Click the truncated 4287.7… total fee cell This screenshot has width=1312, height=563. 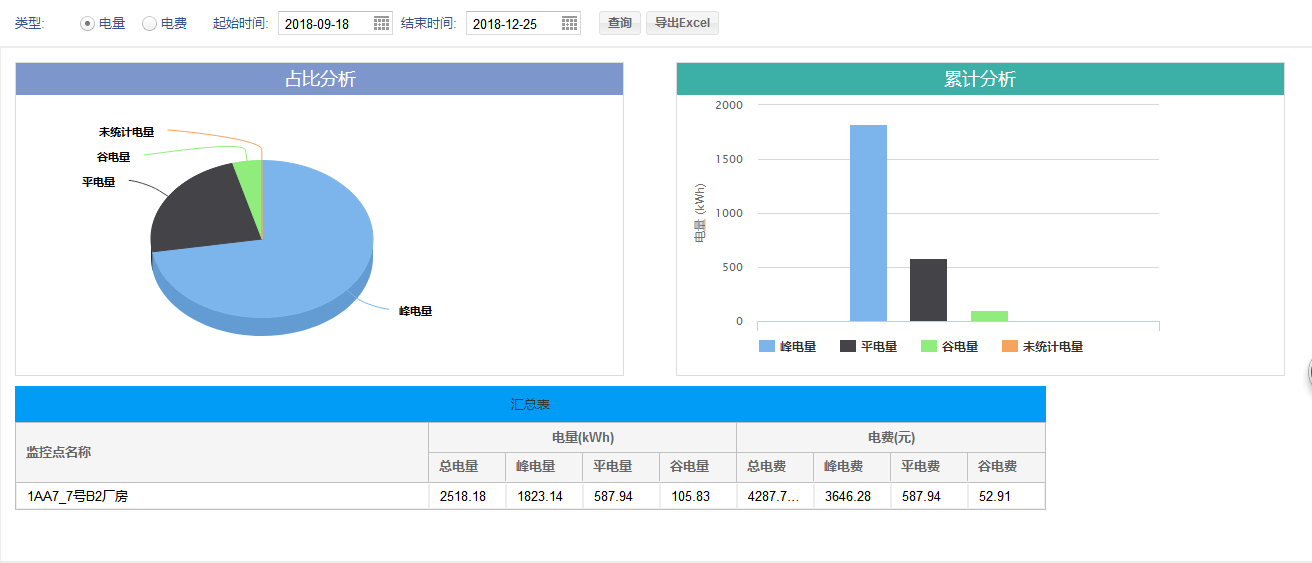775,496
